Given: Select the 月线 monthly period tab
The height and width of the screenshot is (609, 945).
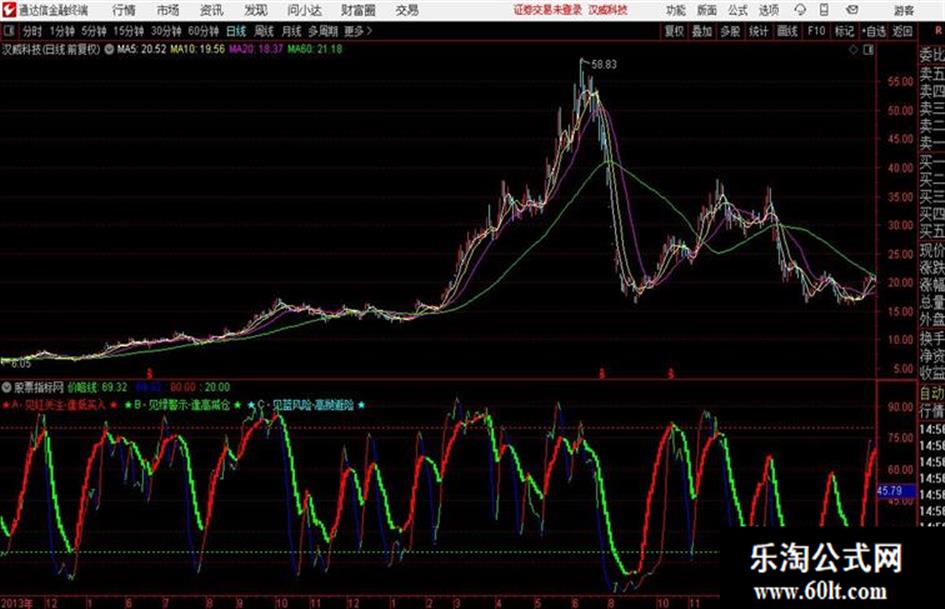Looking at the screenshot, I should click(x=292, y=31).
